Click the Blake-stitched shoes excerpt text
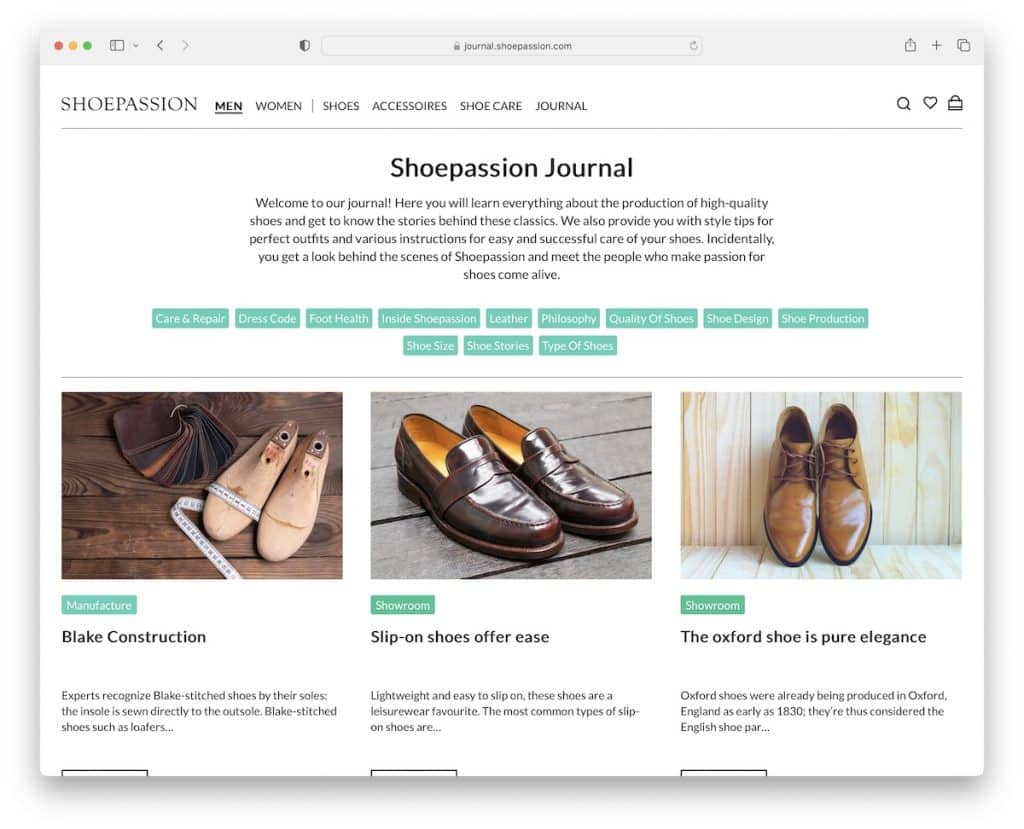 (199, 711)
